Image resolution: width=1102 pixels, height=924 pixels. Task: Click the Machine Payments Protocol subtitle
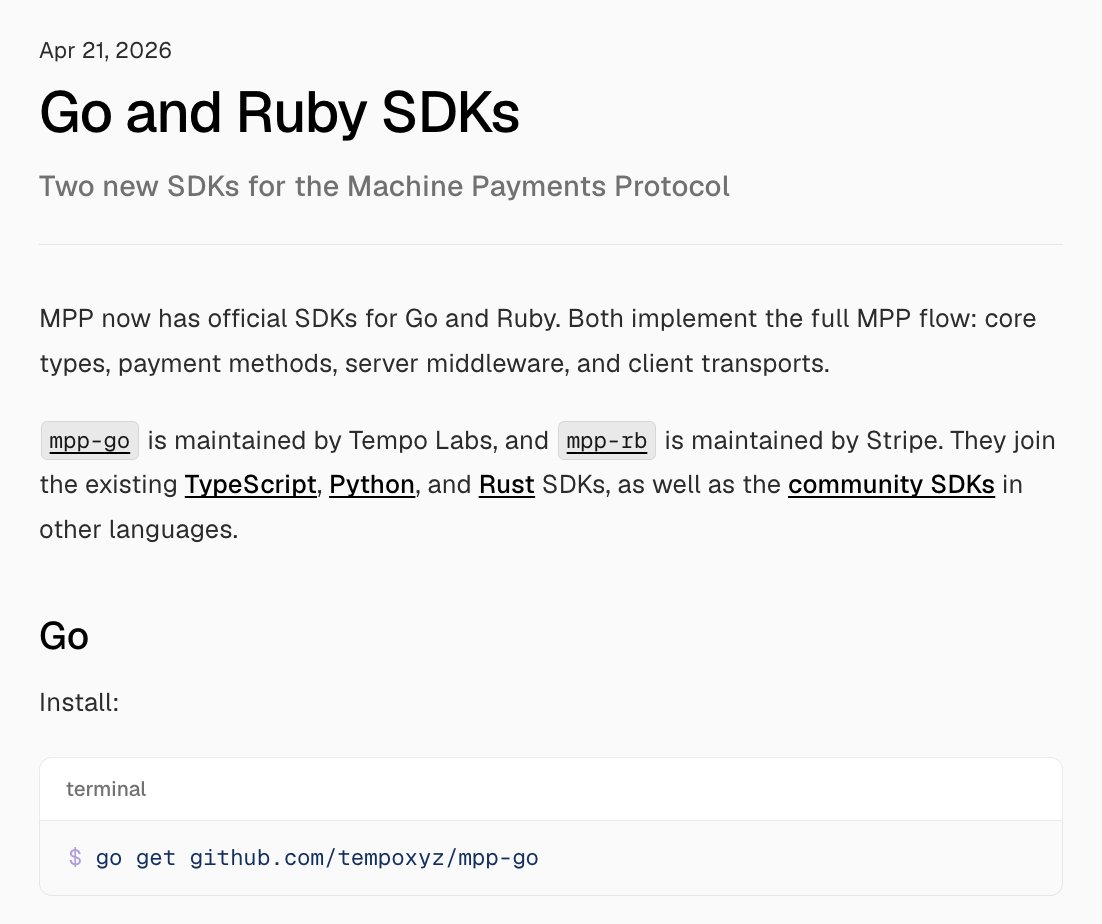[x=384, y=186]
